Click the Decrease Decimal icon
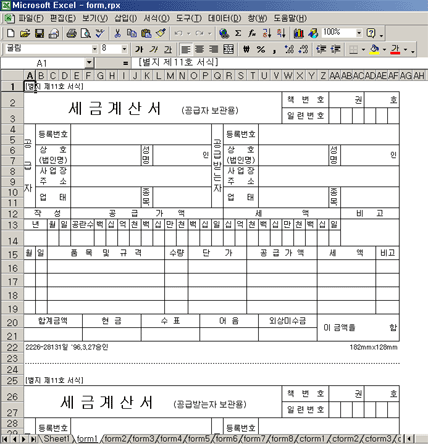 [303, 50]
